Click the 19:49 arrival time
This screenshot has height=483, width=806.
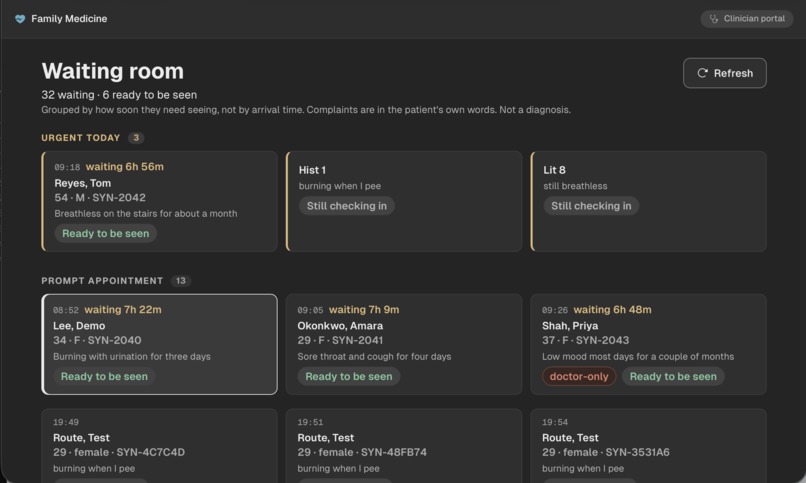[66, 422]
